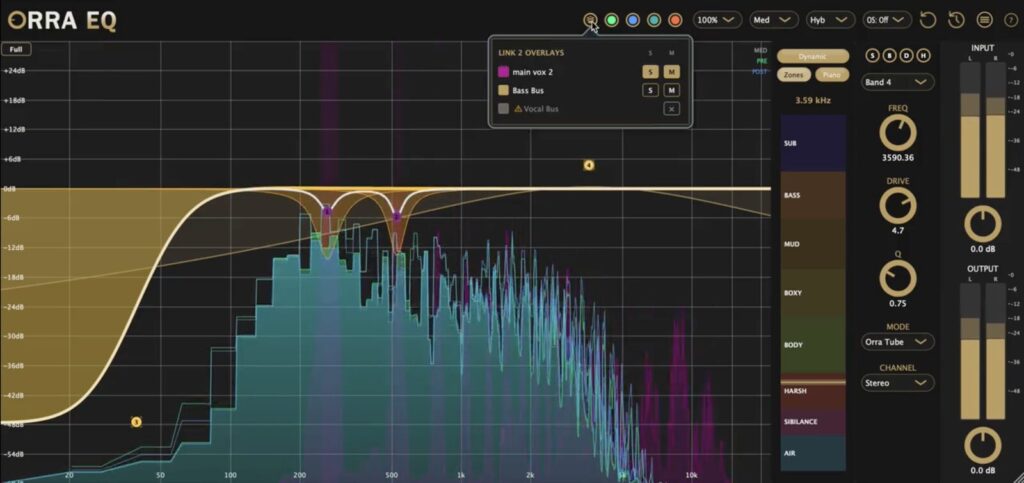Click the OUTPUT 0.0 dB value
Viewport: 1024px width, 483px height.
coord(983,471)
